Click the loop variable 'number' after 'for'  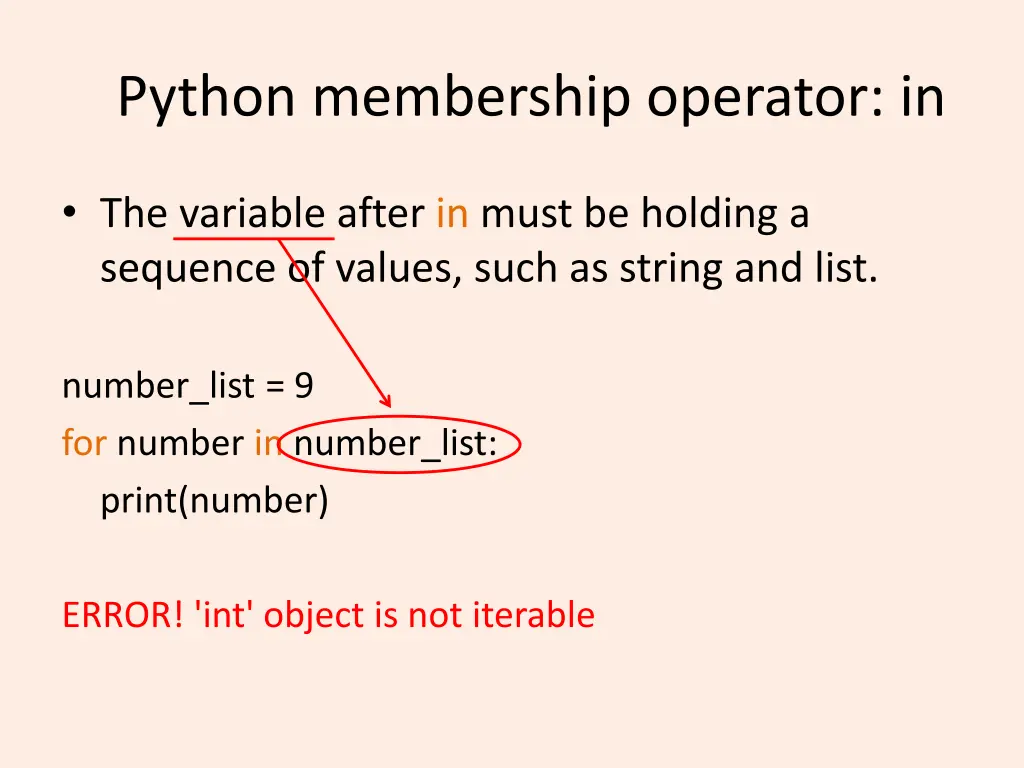(180, 442)
